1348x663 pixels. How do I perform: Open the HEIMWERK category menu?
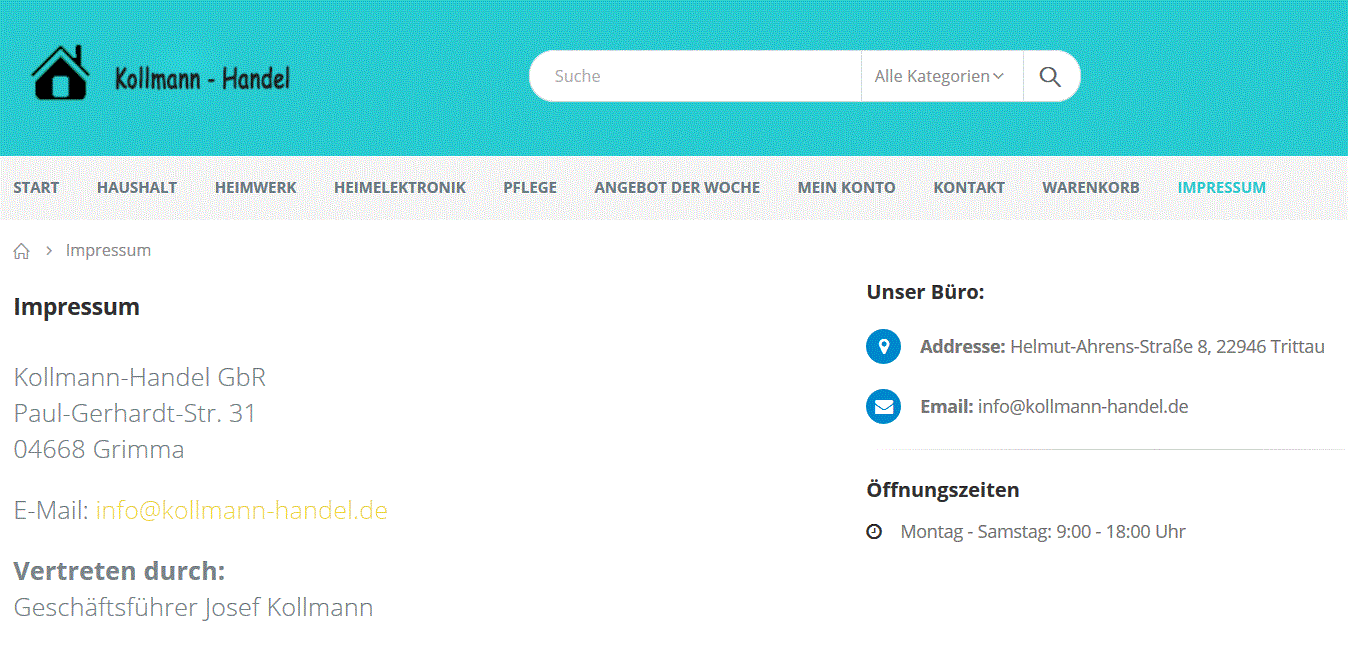pos(256,187)
